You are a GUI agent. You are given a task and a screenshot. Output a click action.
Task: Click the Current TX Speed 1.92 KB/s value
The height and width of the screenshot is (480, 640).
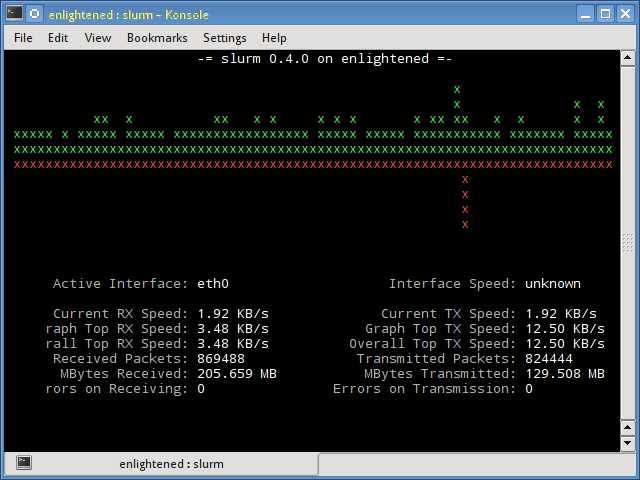tap(561, 314)
